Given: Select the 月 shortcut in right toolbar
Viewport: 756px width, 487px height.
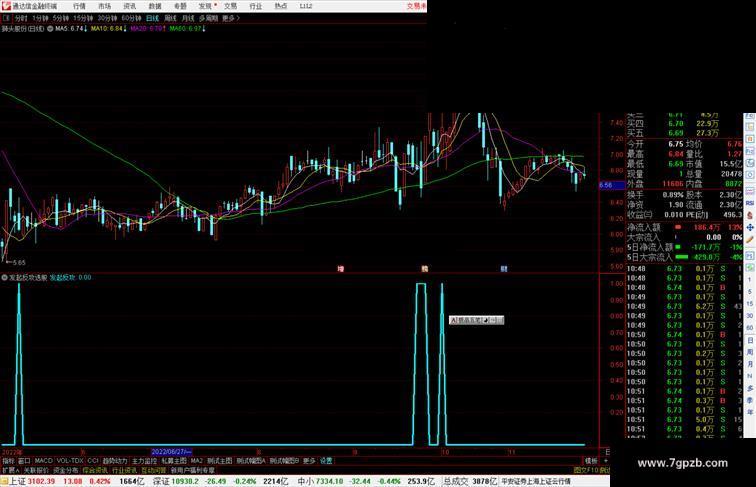Looking at the screenshot, I should pos(750,364).
